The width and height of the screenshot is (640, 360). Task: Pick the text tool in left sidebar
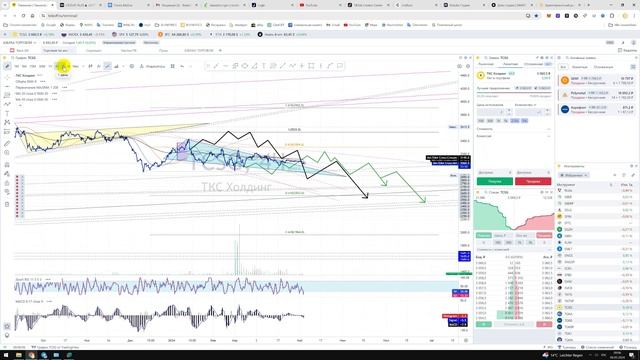[7, 113]
